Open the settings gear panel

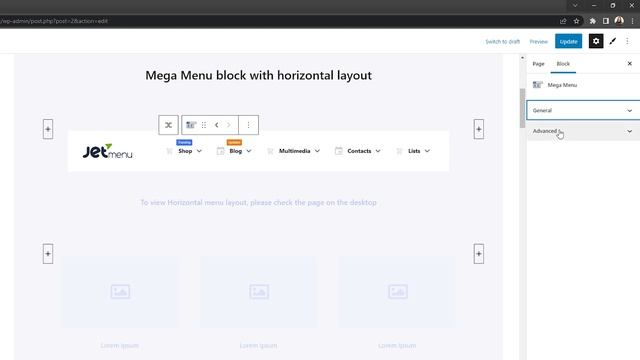click(x=596, y=41)
